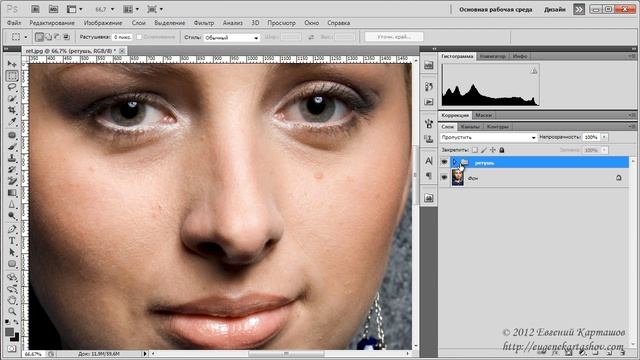
Task: Select the Blur tool
Action: click(x=12, y=204)
